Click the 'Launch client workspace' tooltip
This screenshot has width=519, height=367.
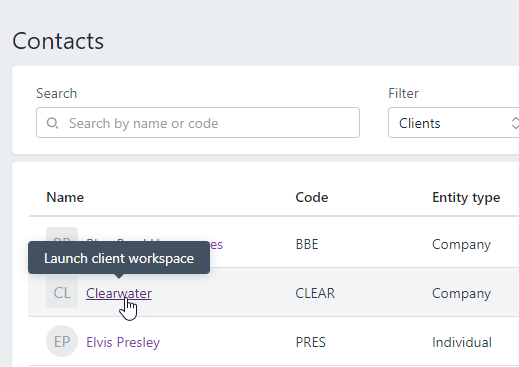(x=119, y=258)
